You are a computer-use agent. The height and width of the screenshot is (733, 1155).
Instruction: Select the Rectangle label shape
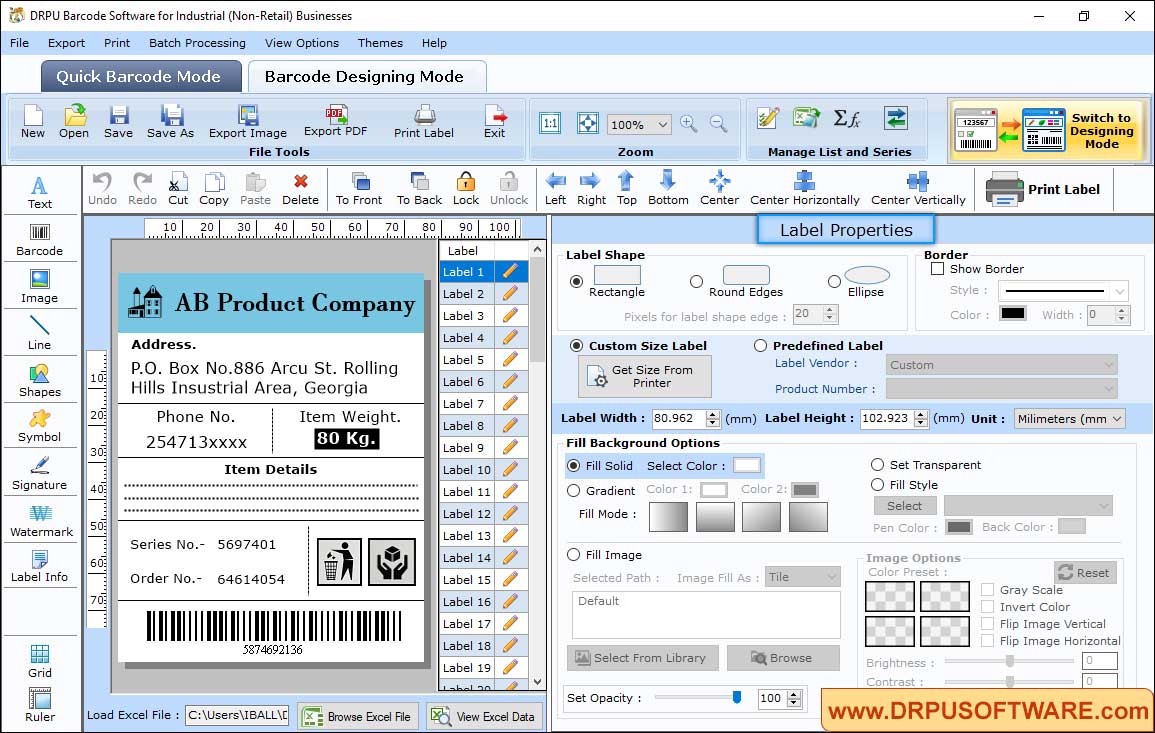(x=577, y=281)
